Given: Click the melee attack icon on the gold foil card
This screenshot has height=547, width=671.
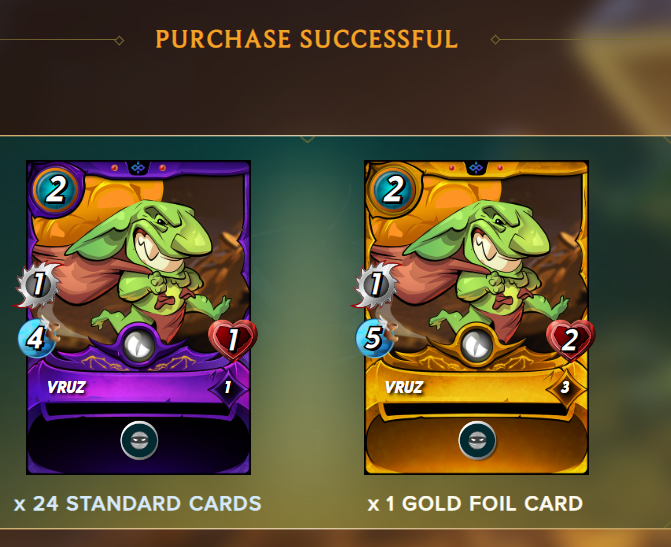Looking at the screenshot, I should (x=375, y=284).
